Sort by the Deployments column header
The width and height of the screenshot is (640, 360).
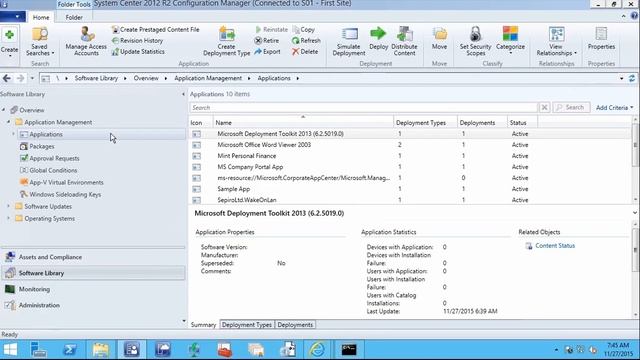click(482, 122)
